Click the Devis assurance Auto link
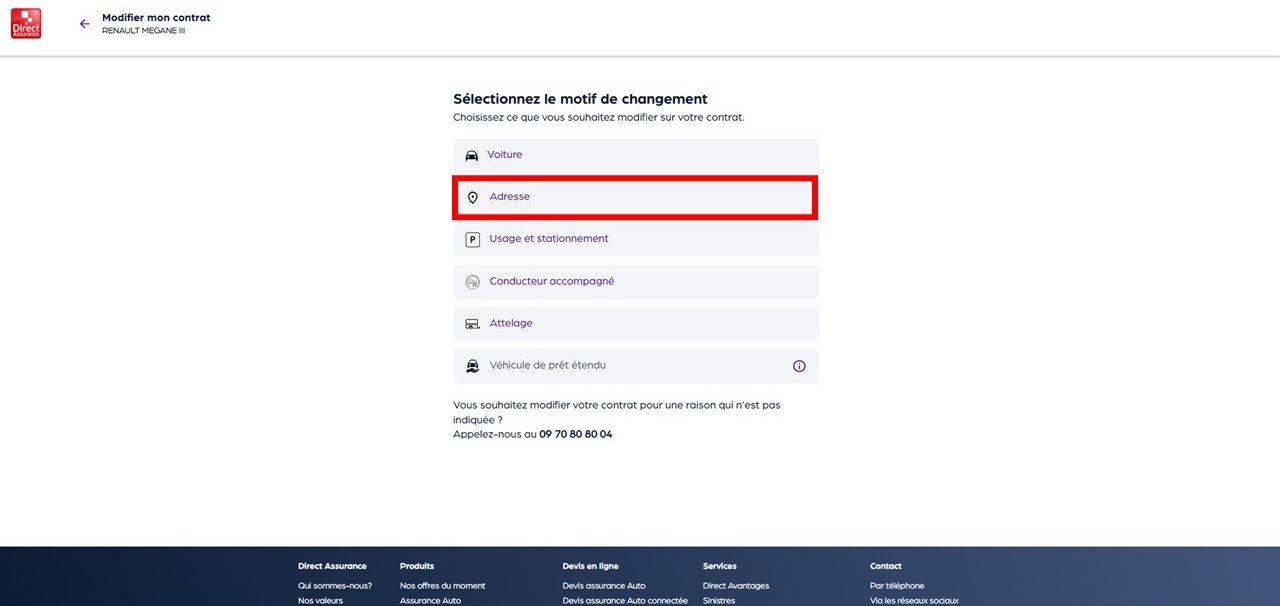This screenshot has height=606, width=1280. click(x=604, y=586)
